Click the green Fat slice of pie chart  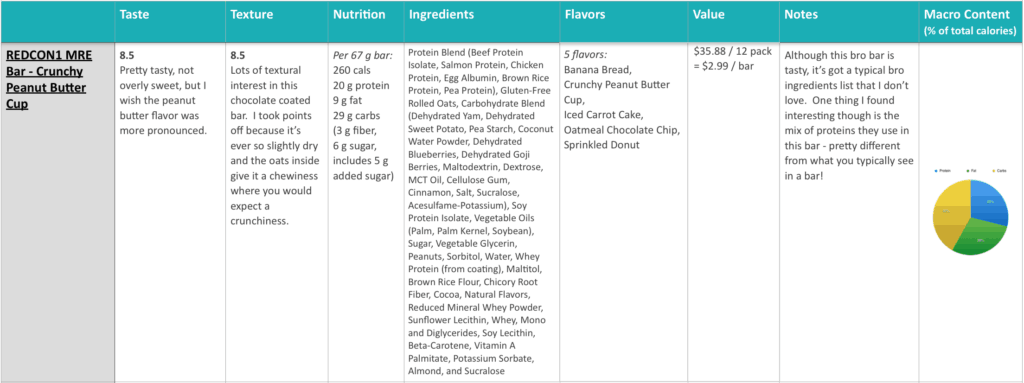pos(976,237)
